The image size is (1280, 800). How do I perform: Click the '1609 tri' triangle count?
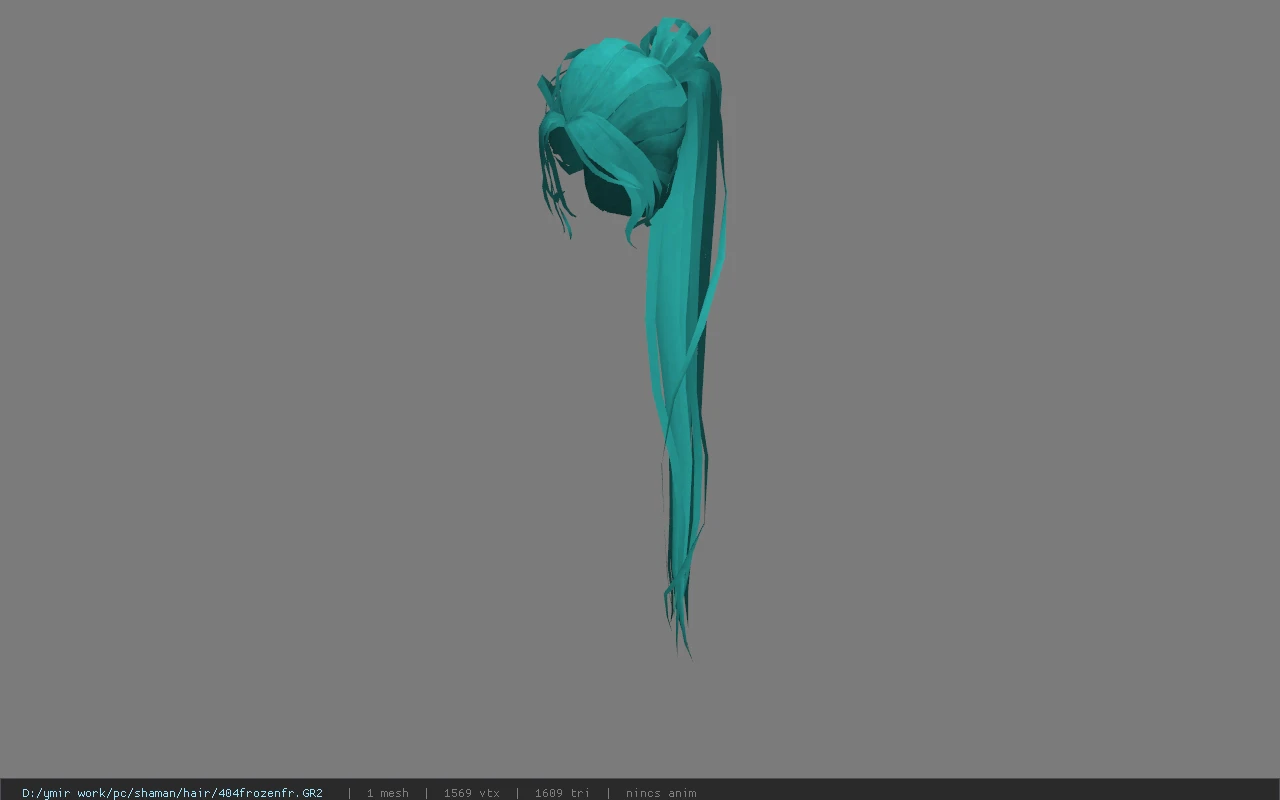pyautogui.click(x=562, y=793)
